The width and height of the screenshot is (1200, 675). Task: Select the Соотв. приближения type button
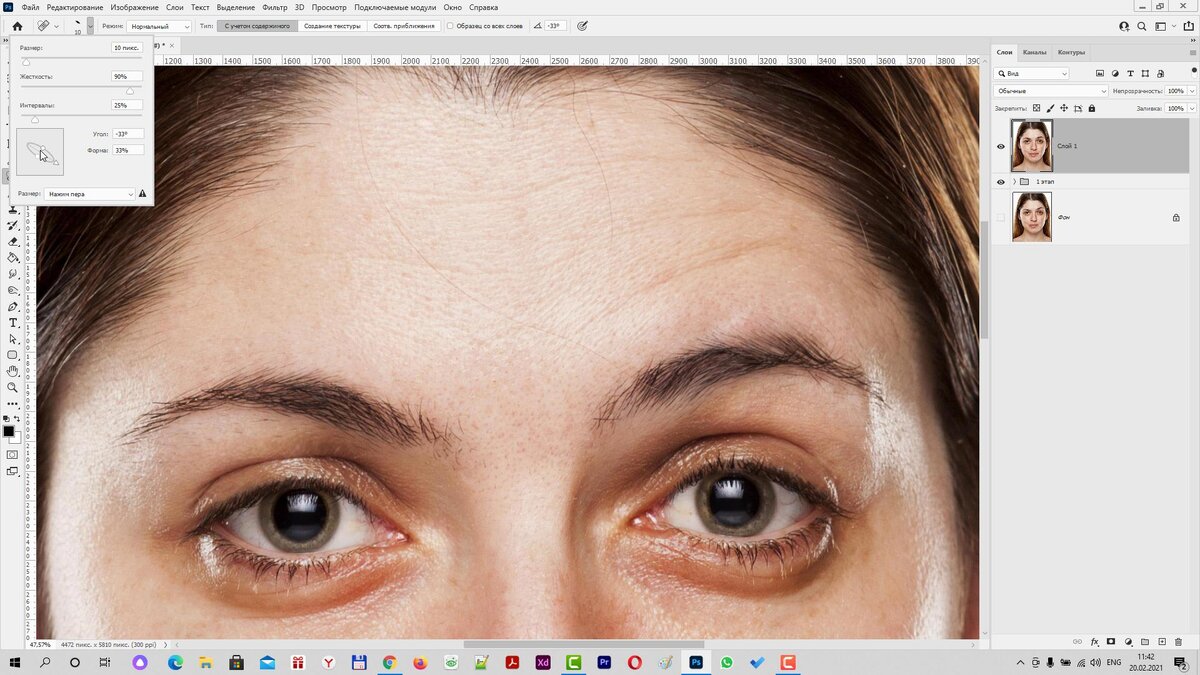click(x=404, y=26)
